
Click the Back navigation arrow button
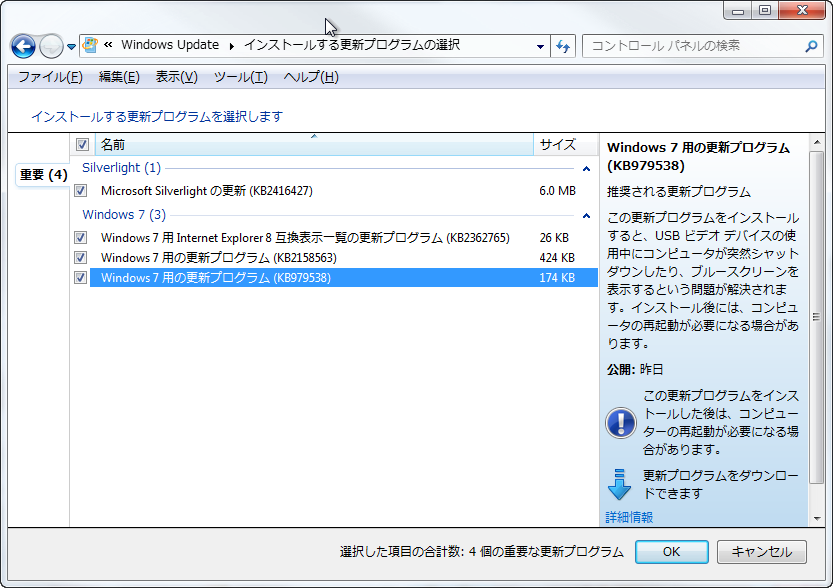tap(23, 46)
